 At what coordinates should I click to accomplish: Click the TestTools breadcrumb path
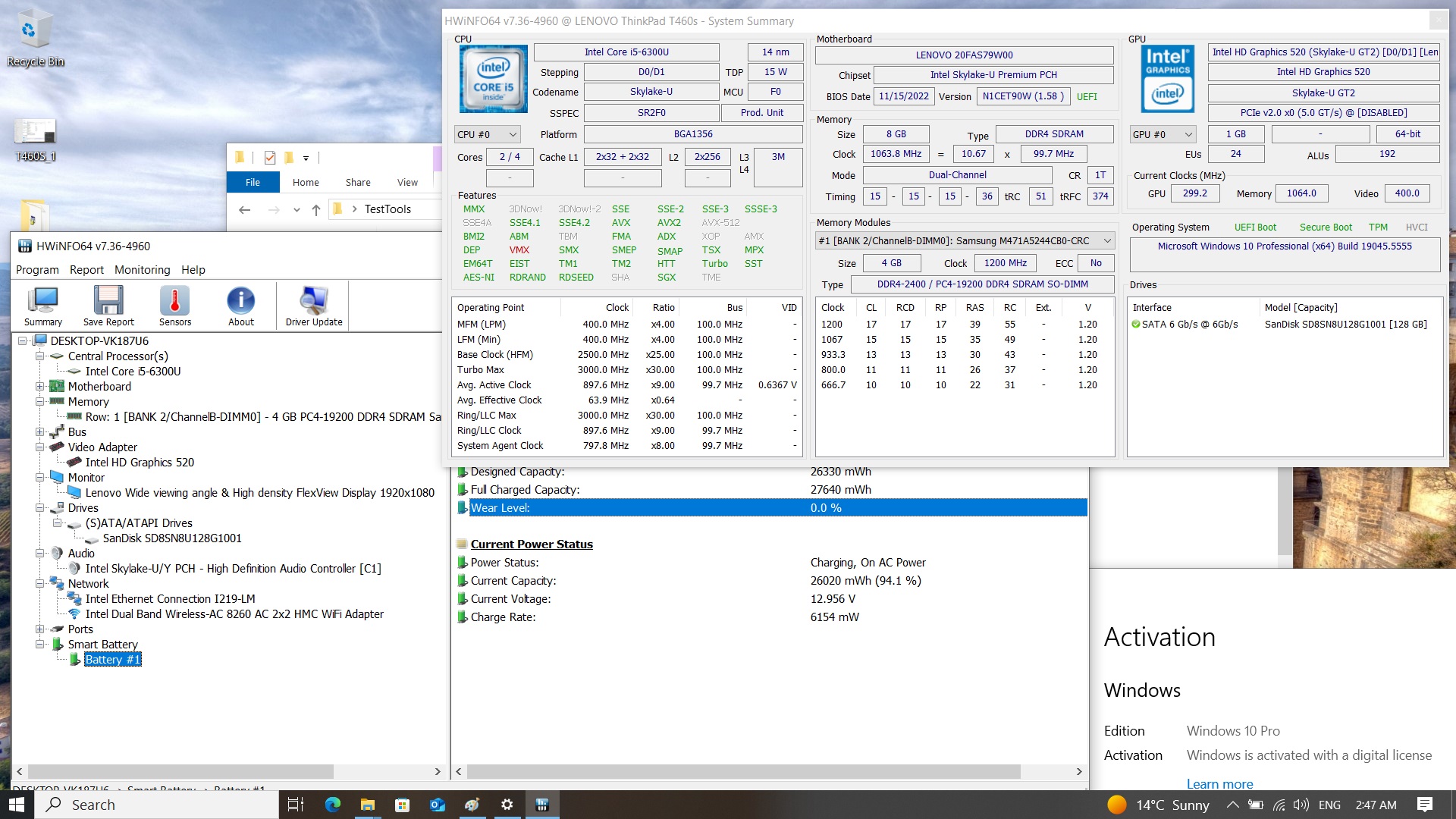pos(388,209)
